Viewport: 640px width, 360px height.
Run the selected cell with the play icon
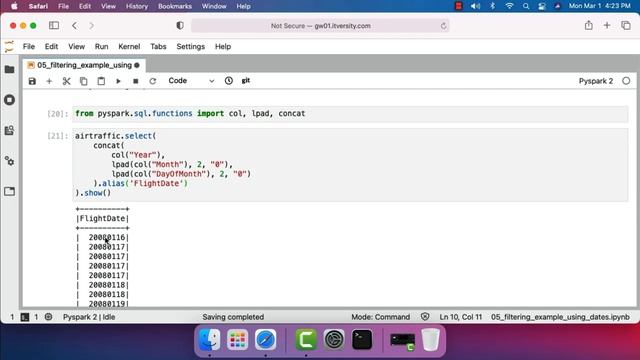pos(118,81)
